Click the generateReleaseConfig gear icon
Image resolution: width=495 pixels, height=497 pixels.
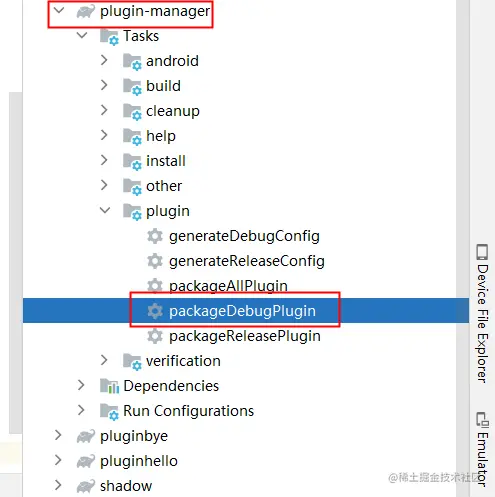click(155, 261)
